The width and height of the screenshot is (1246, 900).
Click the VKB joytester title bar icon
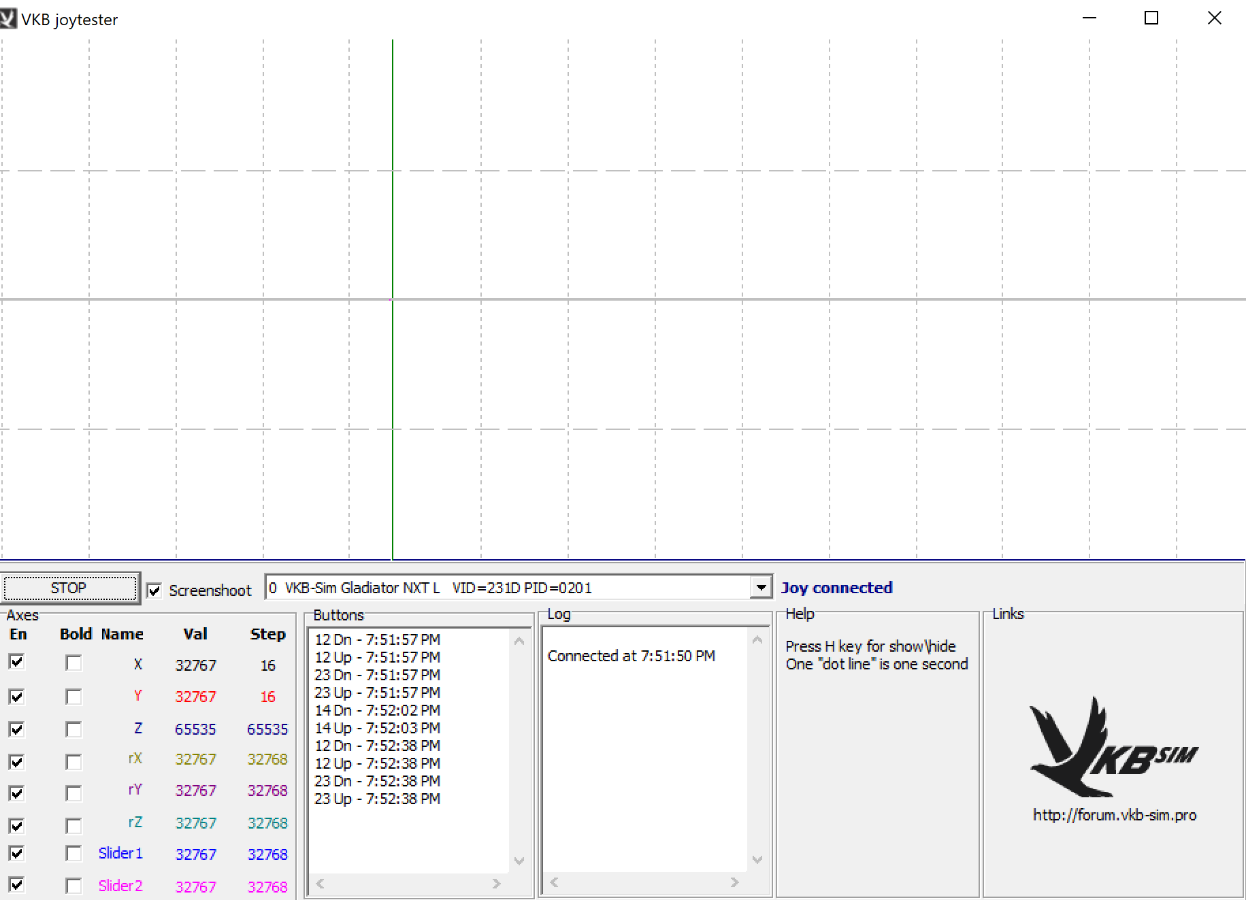[x=9, y=18]
